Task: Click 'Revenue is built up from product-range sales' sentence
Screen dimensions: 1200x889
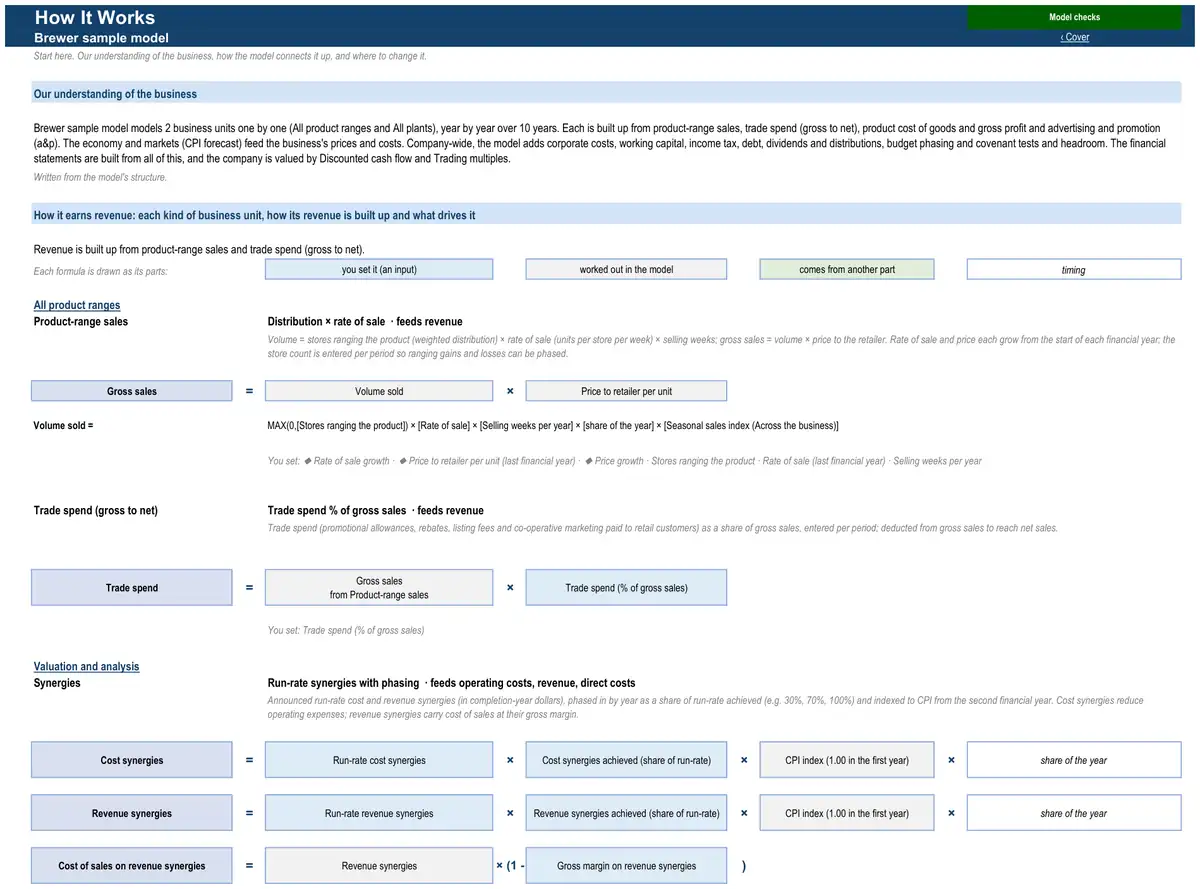Action: [200, 249]
